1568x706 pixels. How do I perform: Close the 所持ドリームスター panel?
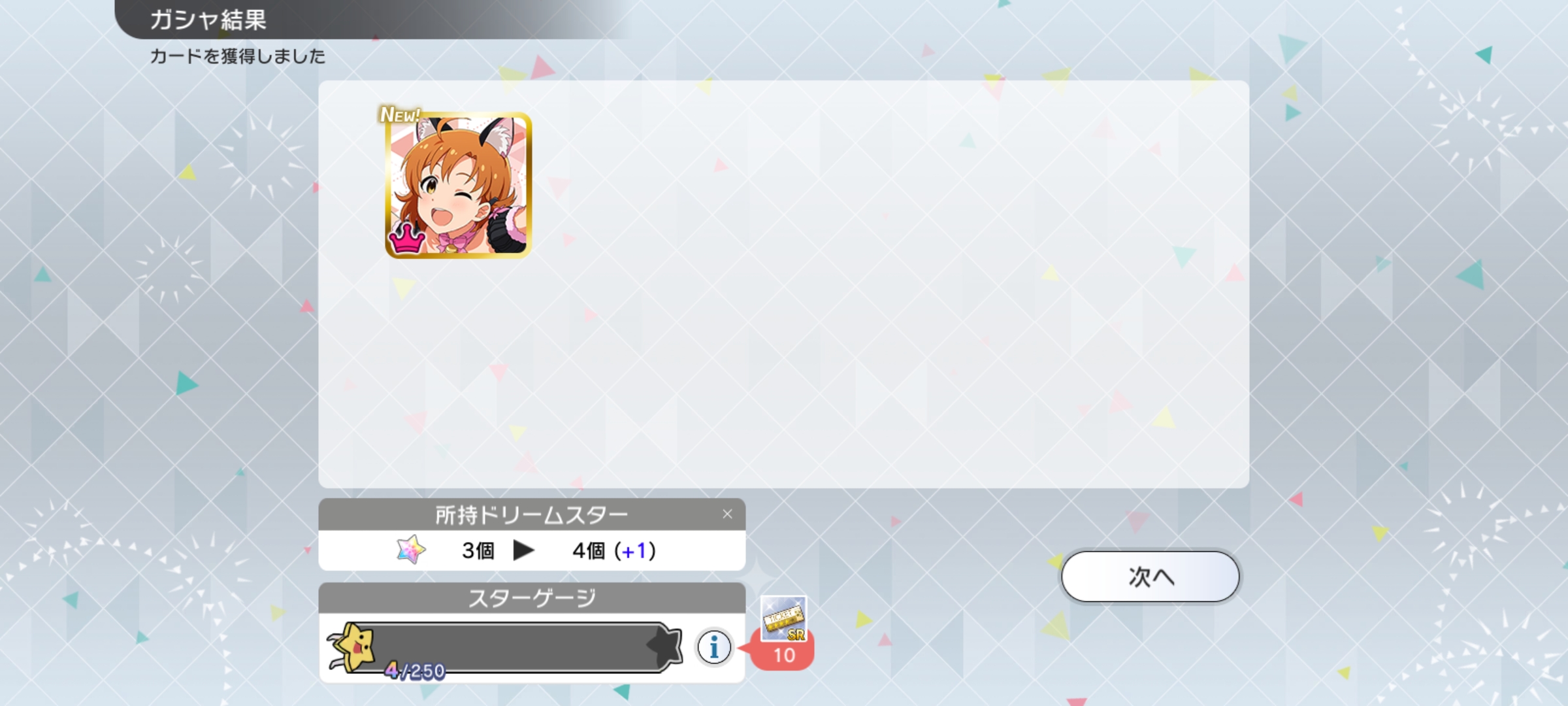pos(727,514)
